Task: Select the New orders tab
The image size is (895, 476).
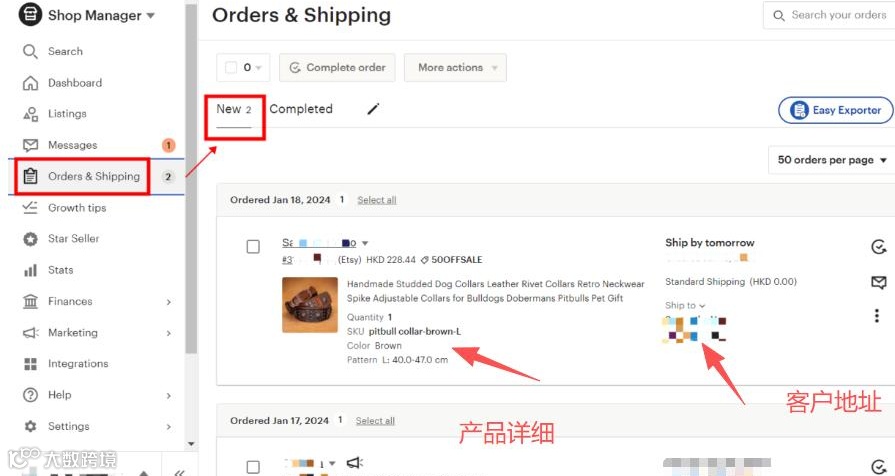Action: click(234, 109)
